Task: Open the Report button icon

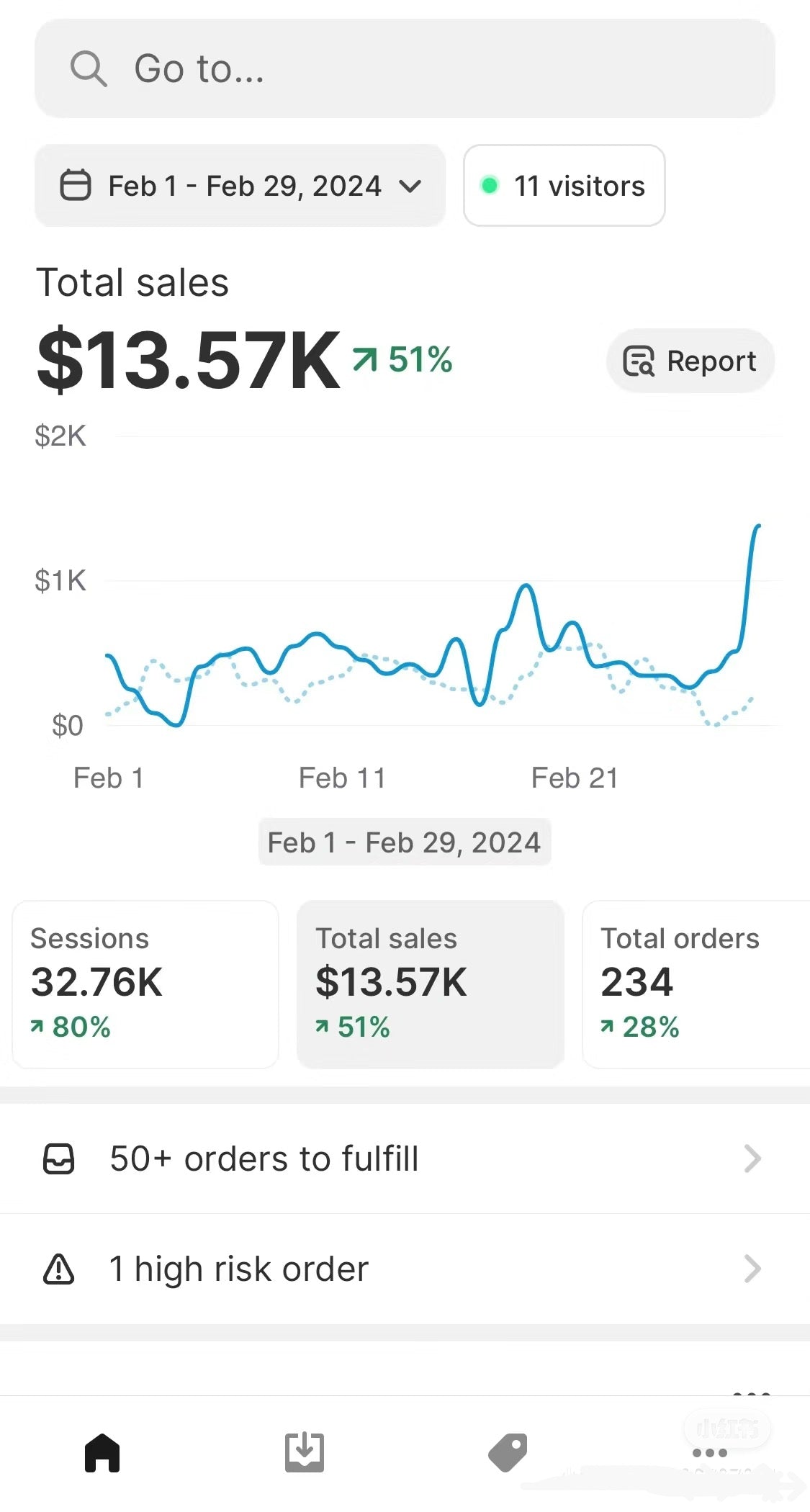Action: pos(638,361)
